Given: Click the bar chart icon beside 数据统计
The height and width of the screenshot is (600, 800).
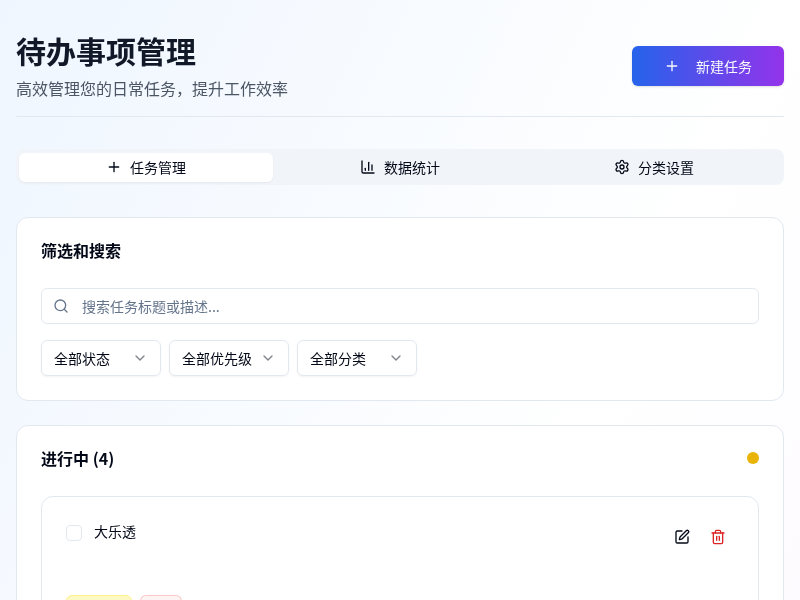Looking at the screenshot, I should tap(367, 168).
